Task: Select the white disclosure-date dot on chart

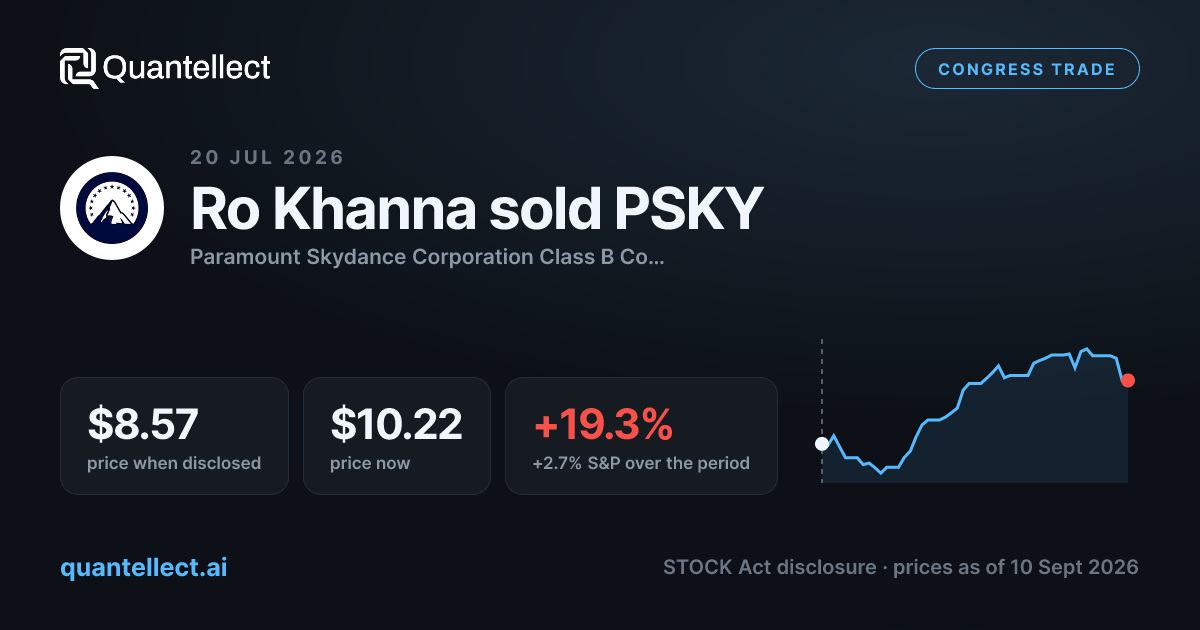Action: tap(822, 444)
